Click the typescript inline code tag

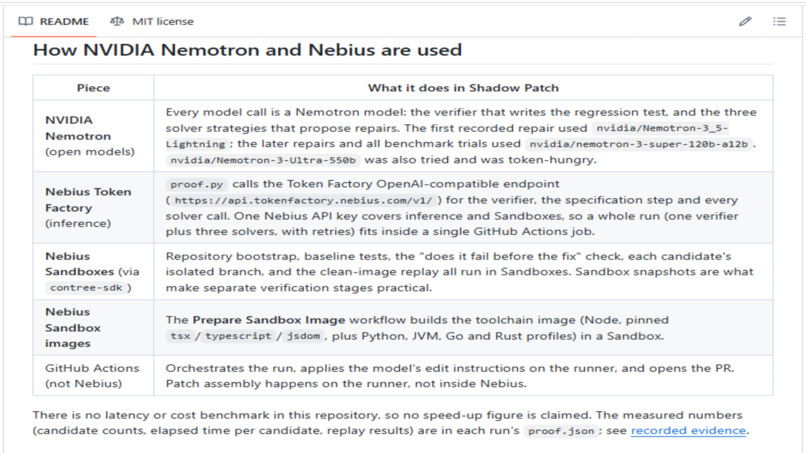click(x=238, y=336)
